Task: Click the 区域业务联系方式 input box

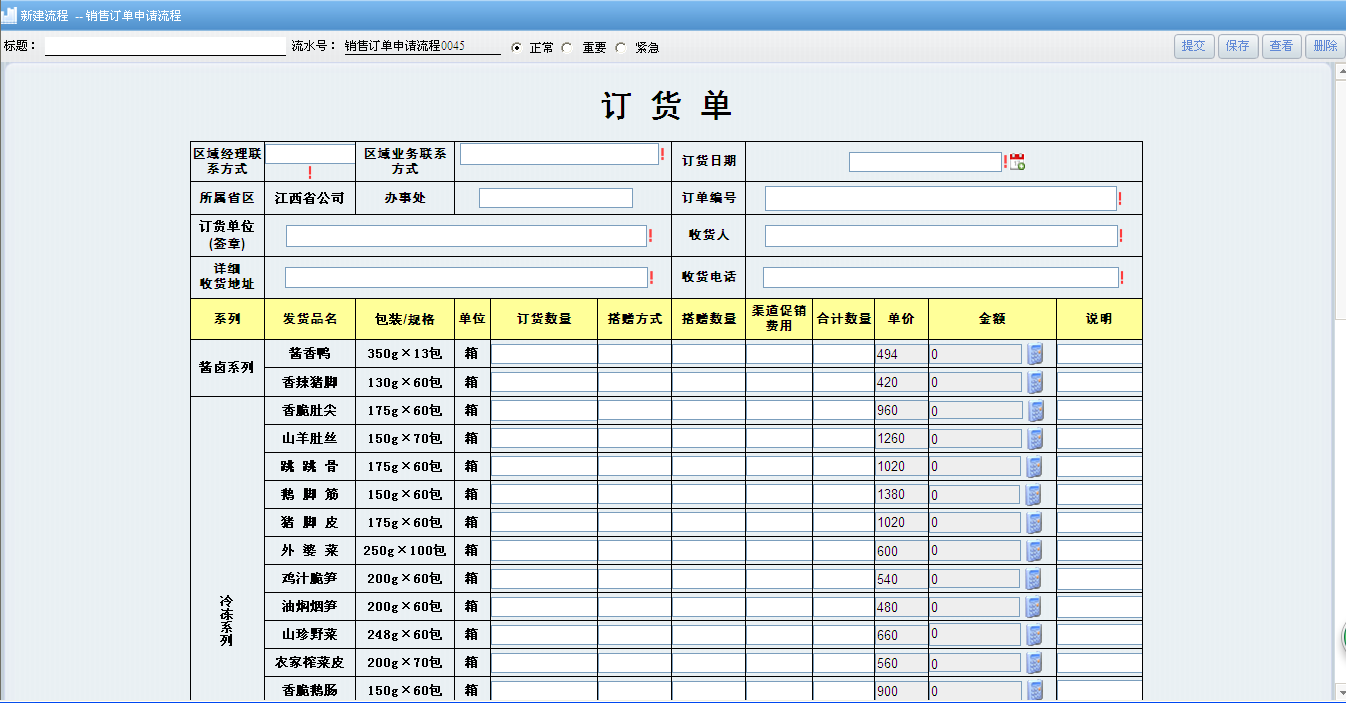Action: coord(559,154)
